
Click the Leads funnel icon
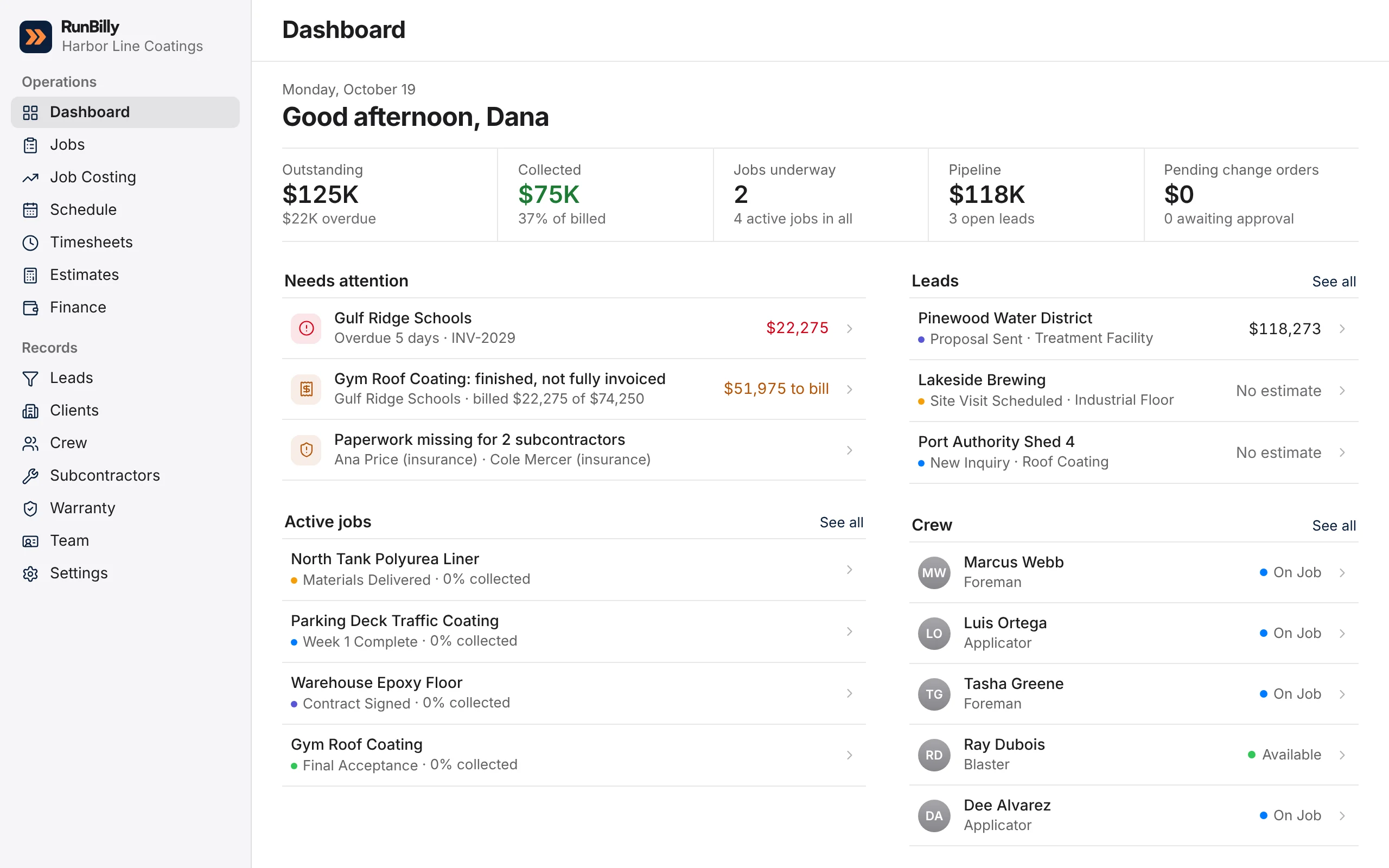[30, 378]
